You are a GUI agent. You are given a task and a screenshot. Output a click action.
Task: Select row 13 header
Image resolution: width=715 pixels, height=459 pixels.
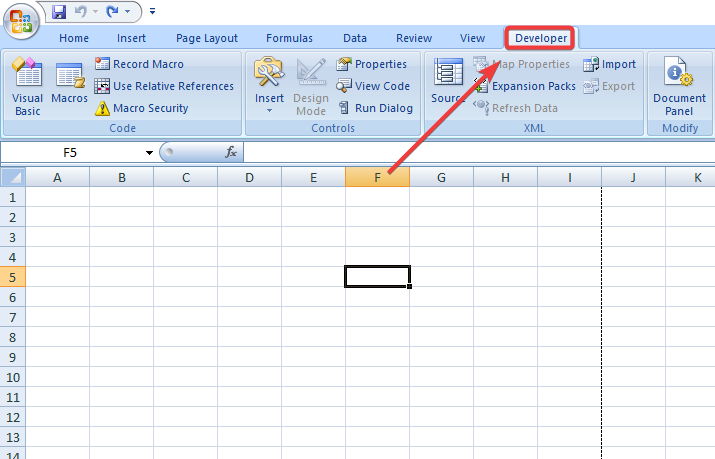tap(13, 437)
